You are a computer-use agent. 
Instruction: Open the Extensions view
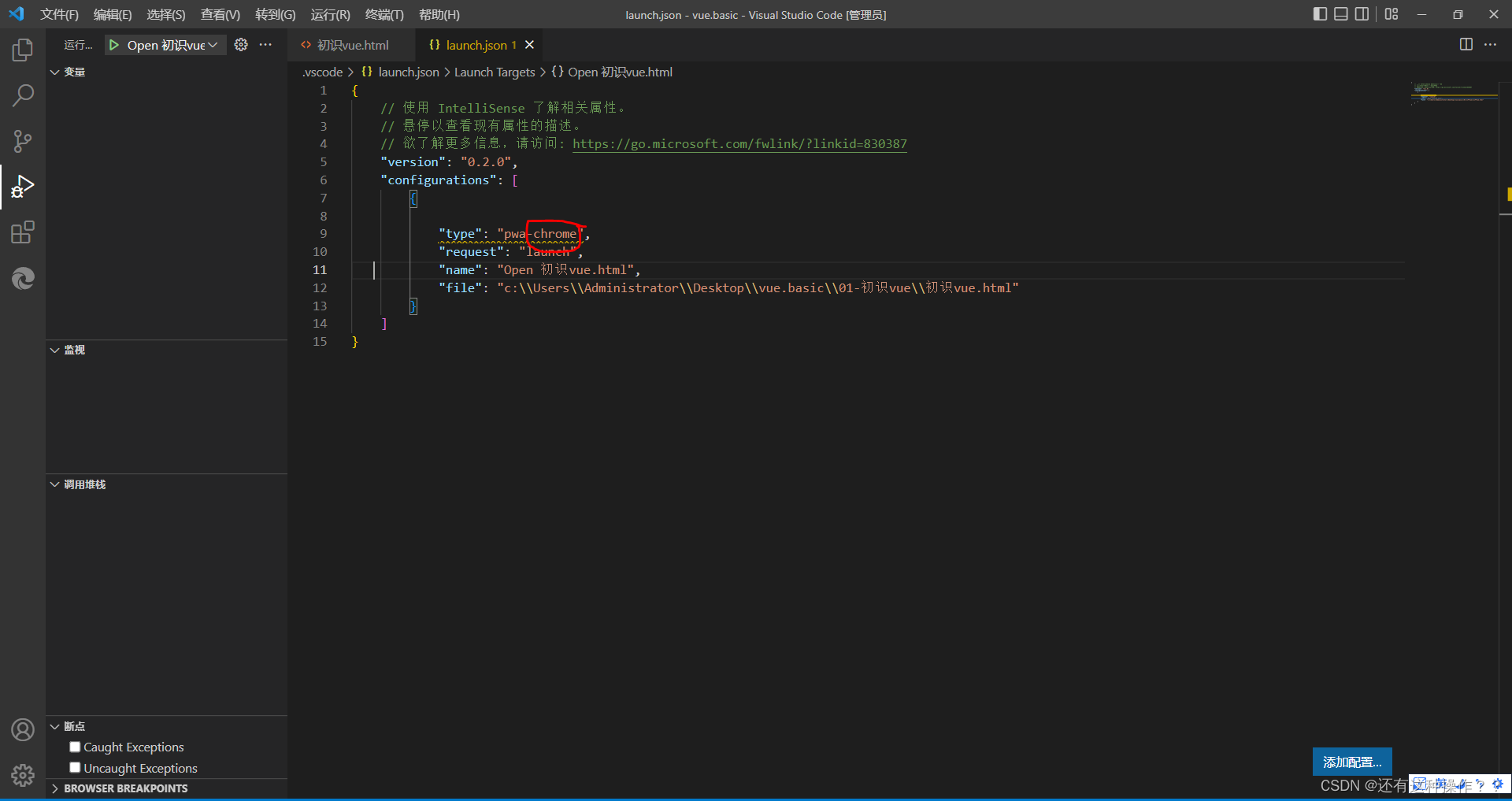[x=23, y=232]
